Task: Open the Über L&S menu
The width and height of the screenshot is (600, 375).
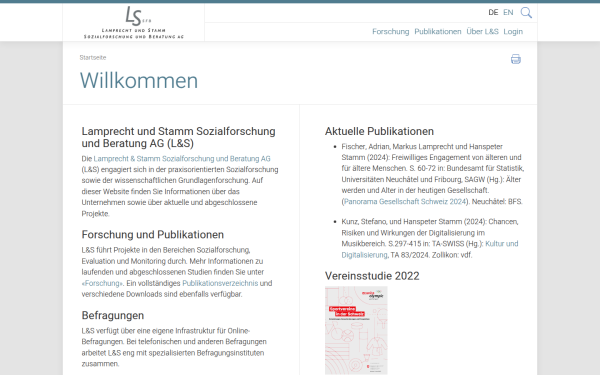Action: pyautogui.click(x=482, y=32)
